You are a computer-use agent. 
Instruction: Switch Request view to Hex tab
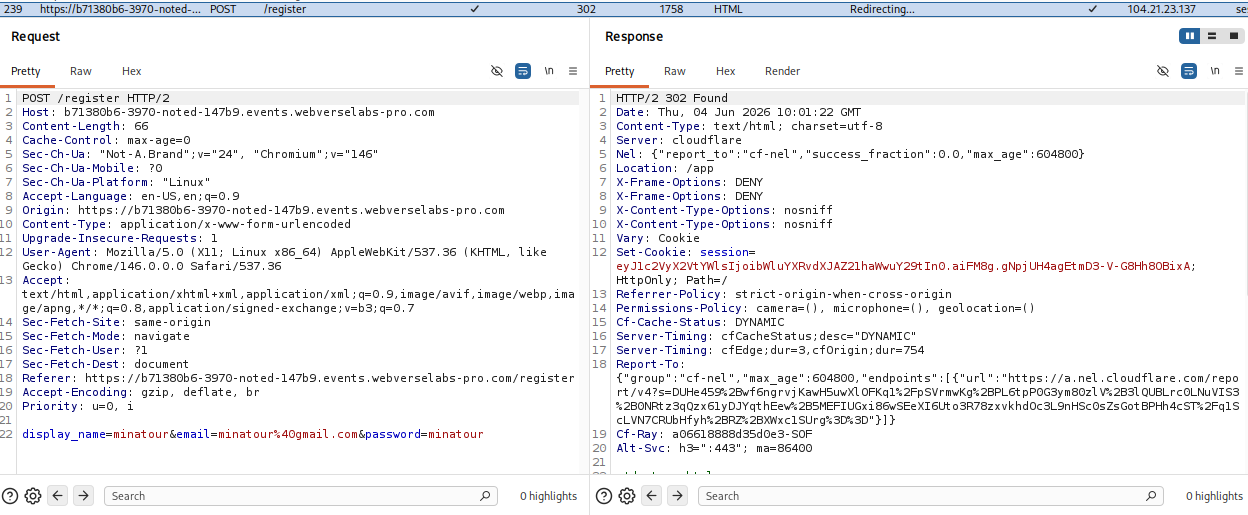pyautogui.click(x=132, y=71)
